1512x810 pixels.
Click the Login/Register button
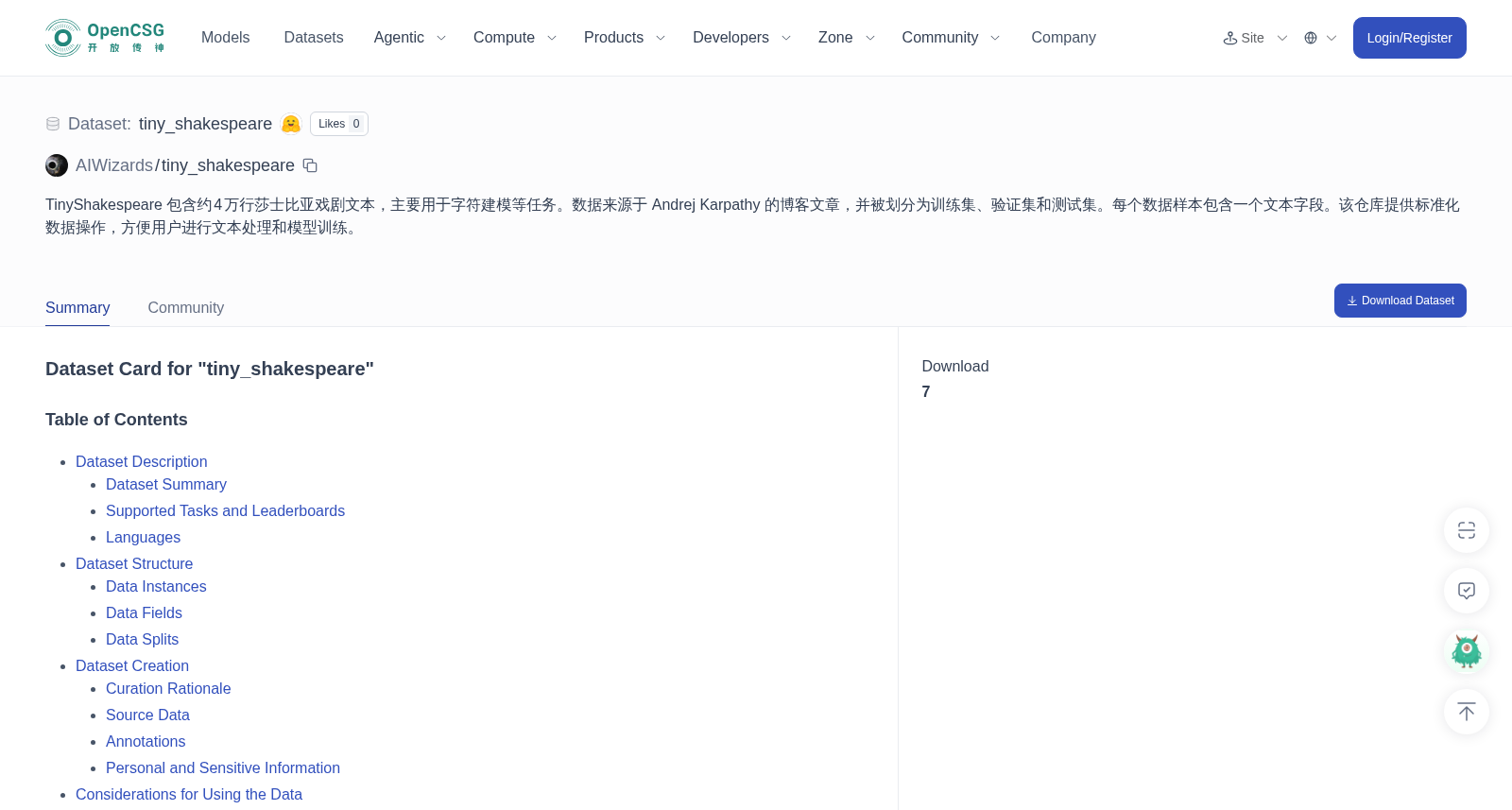click(1410, 38)
